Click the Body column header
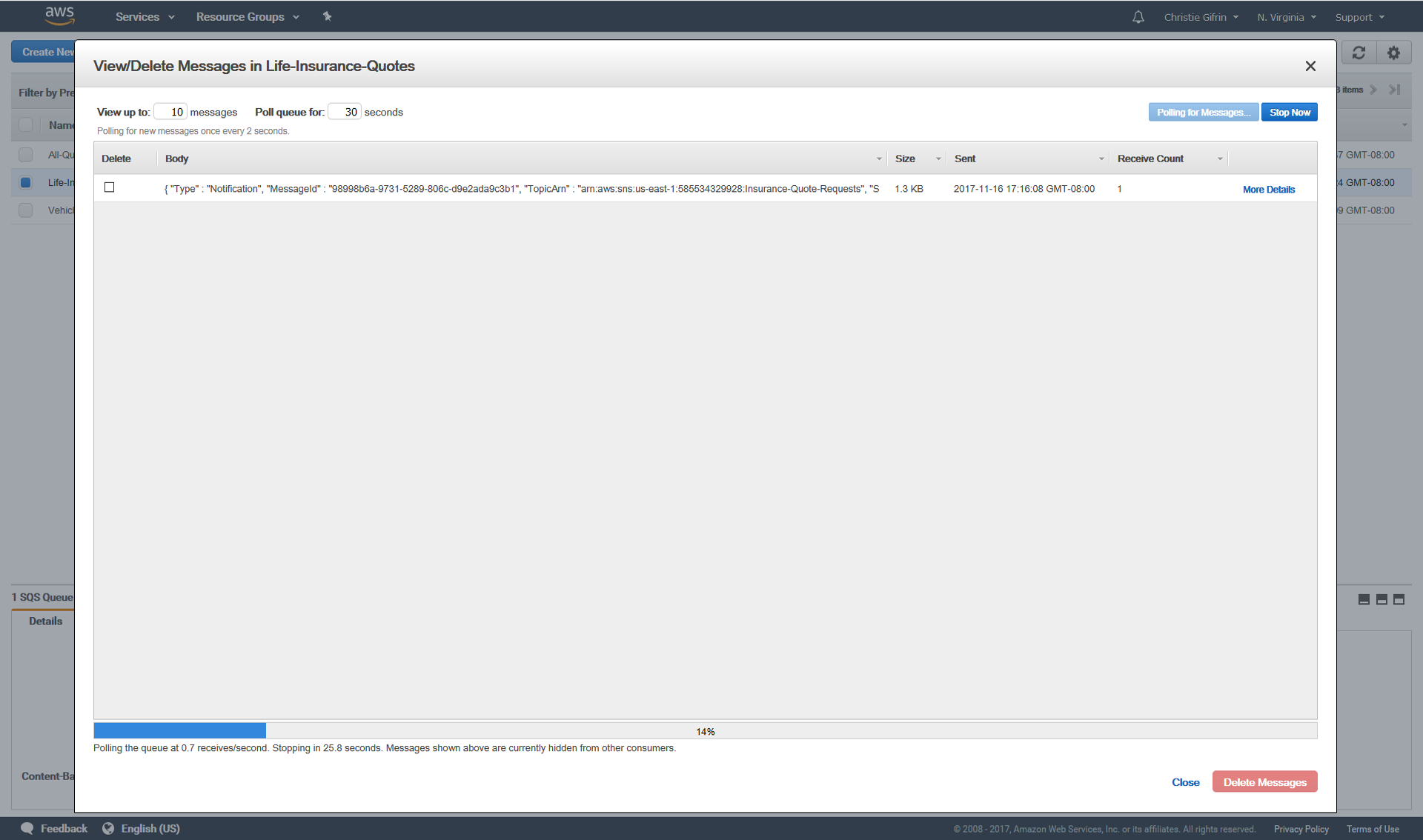 click(176, 159)
